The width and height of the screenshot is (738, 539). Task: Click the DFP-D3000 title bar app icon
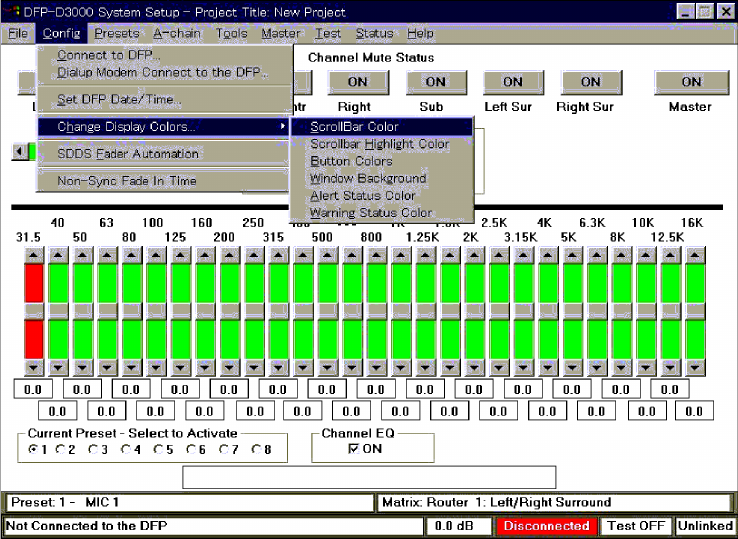click(x=11, y=12)
